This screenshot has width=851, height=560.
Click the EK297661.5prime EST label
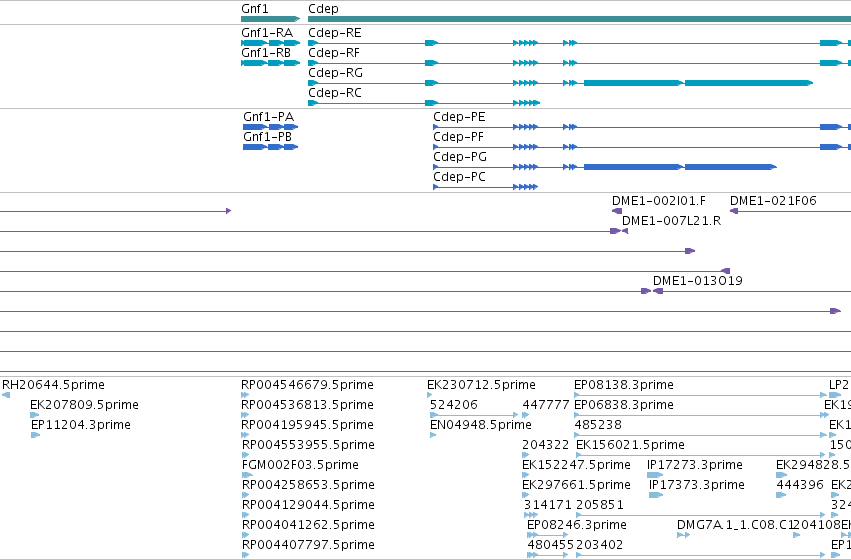tap(576, 485)
